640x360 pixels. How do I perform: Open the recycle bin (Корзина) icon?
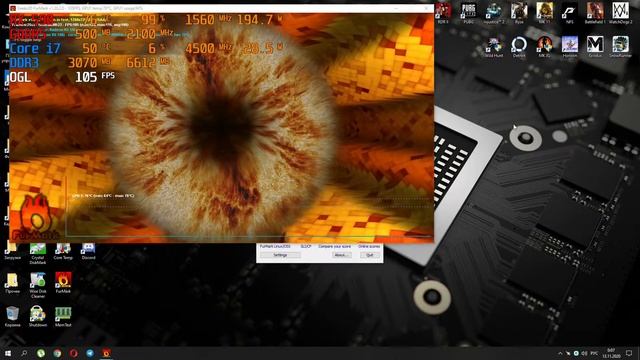click(x=12, y=316)
